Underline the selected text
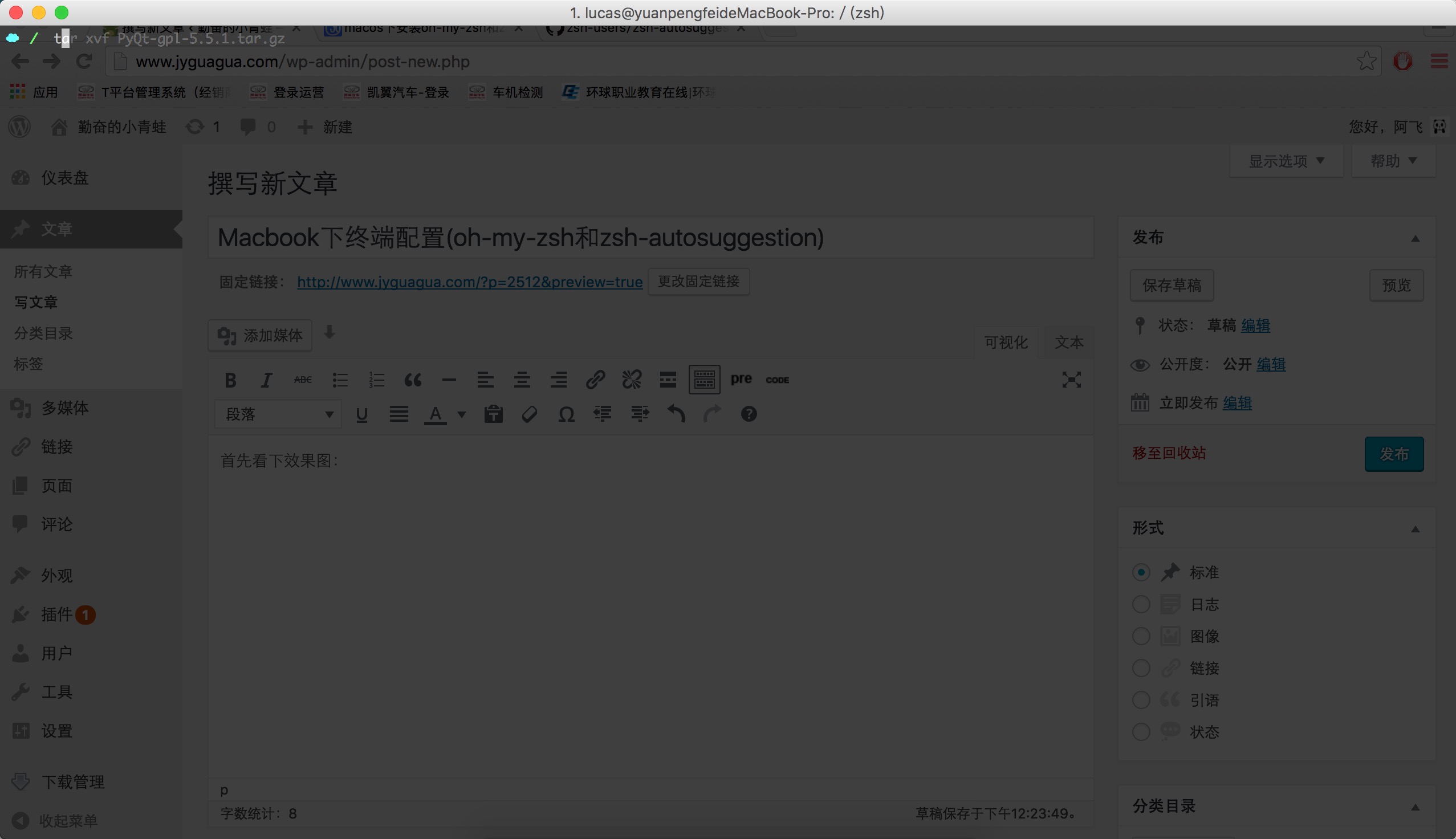Image resolution: width=1456 pixels, height=839 pixels. point(362,414)
